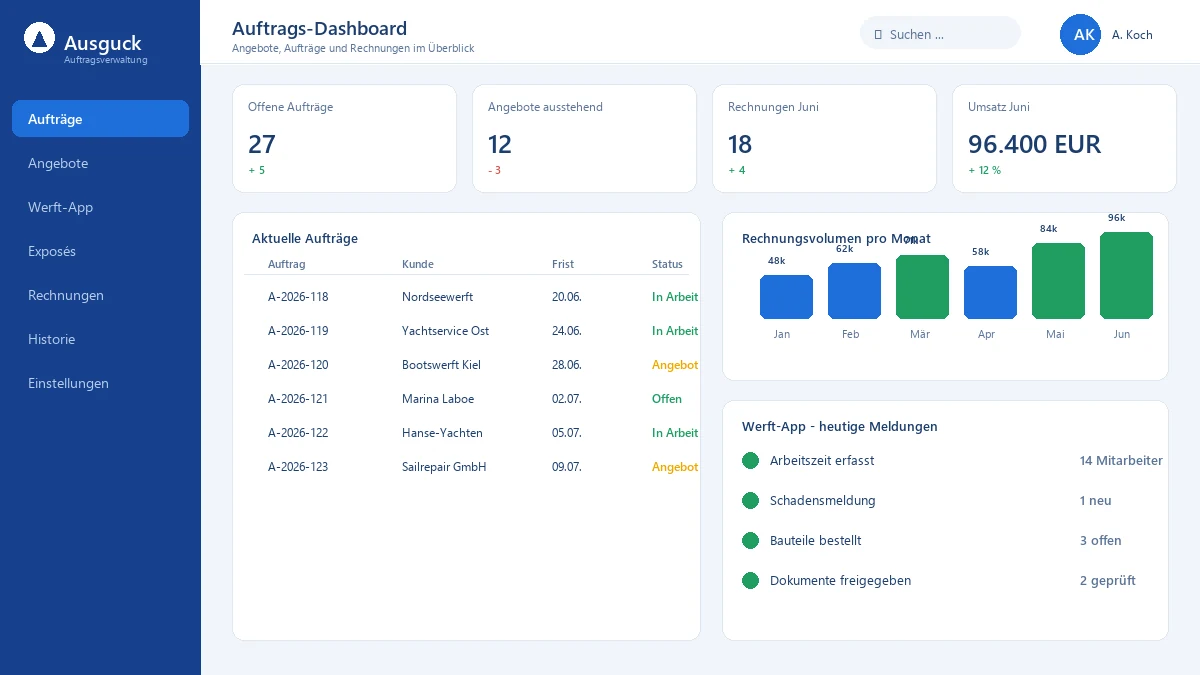Click the Status column header
Image resolution: width=1200 pixels, height=675 pixels.
tap(667, 265)
